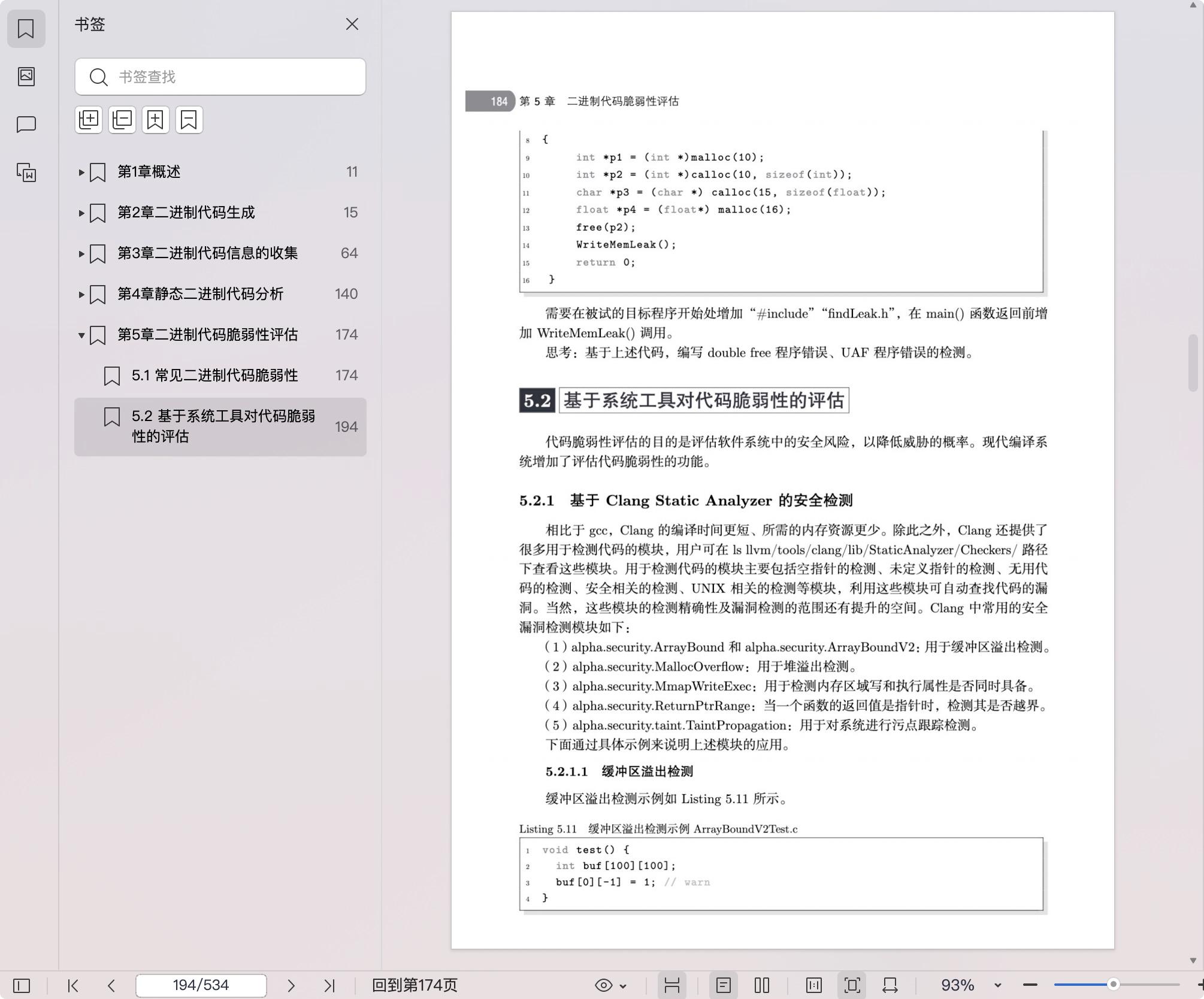Toggle the sidebar panel button in status bar
This screenshot has height=999, width=1204.
coord(22,985)
